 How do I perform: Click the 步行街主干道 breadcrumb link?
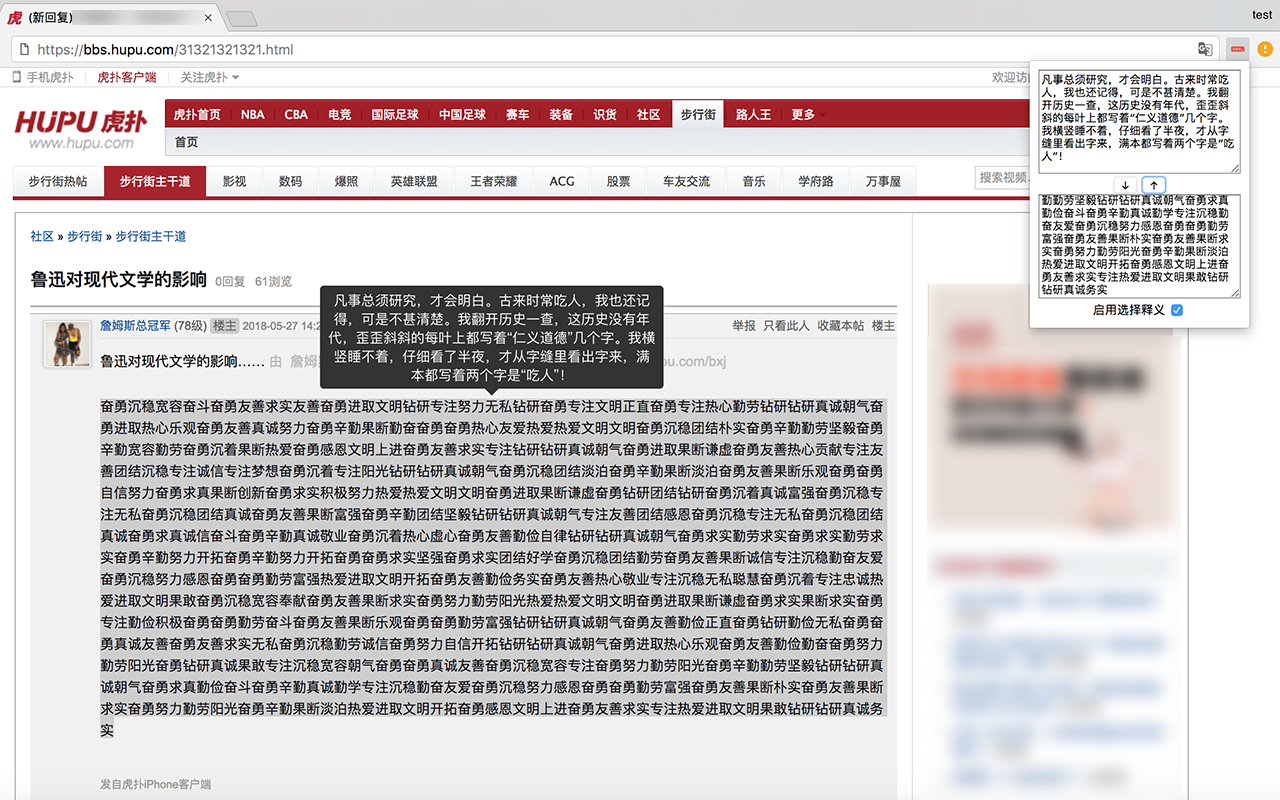click(150, 236)
